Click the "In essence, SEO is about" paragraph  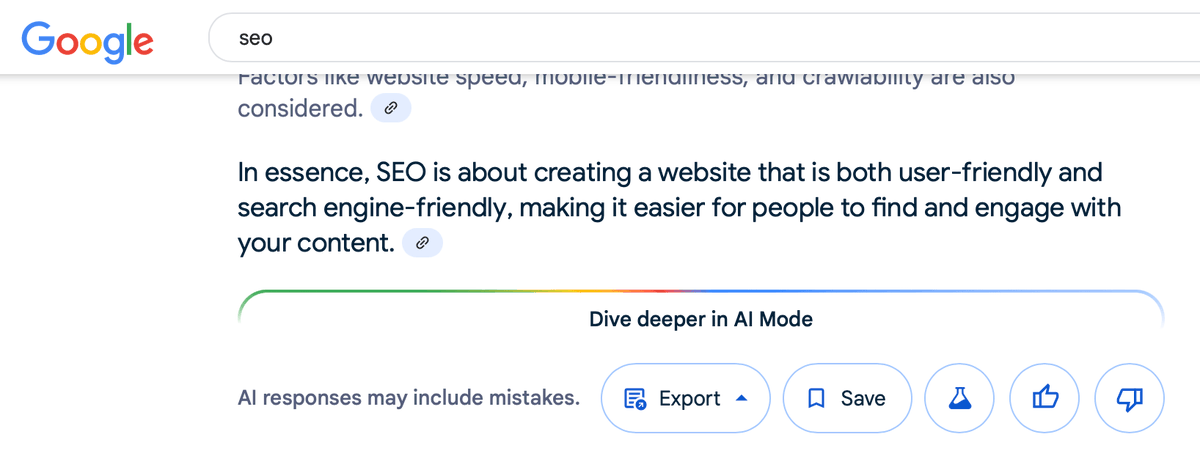tap(680, 207)
